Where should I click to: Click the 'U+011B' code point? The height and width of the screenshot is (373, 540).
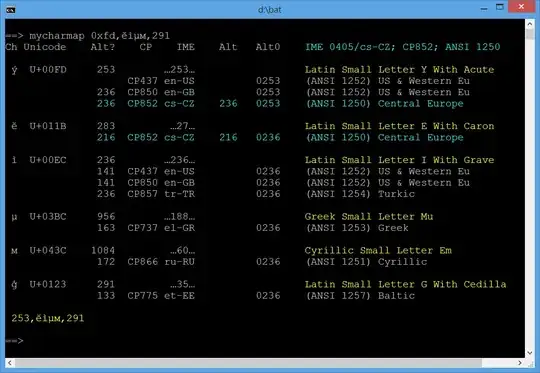click(48, 126)
